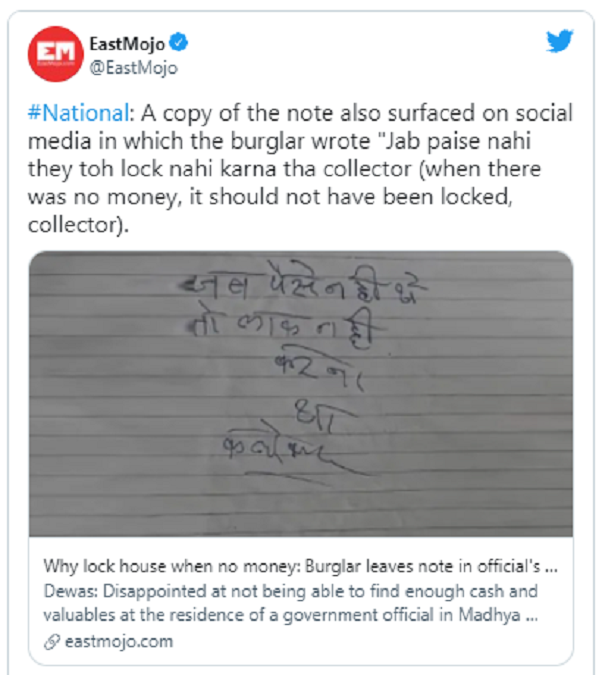
Task: Click the 'Dewas: Disappointed at not being' description
Action: point(291,591)
